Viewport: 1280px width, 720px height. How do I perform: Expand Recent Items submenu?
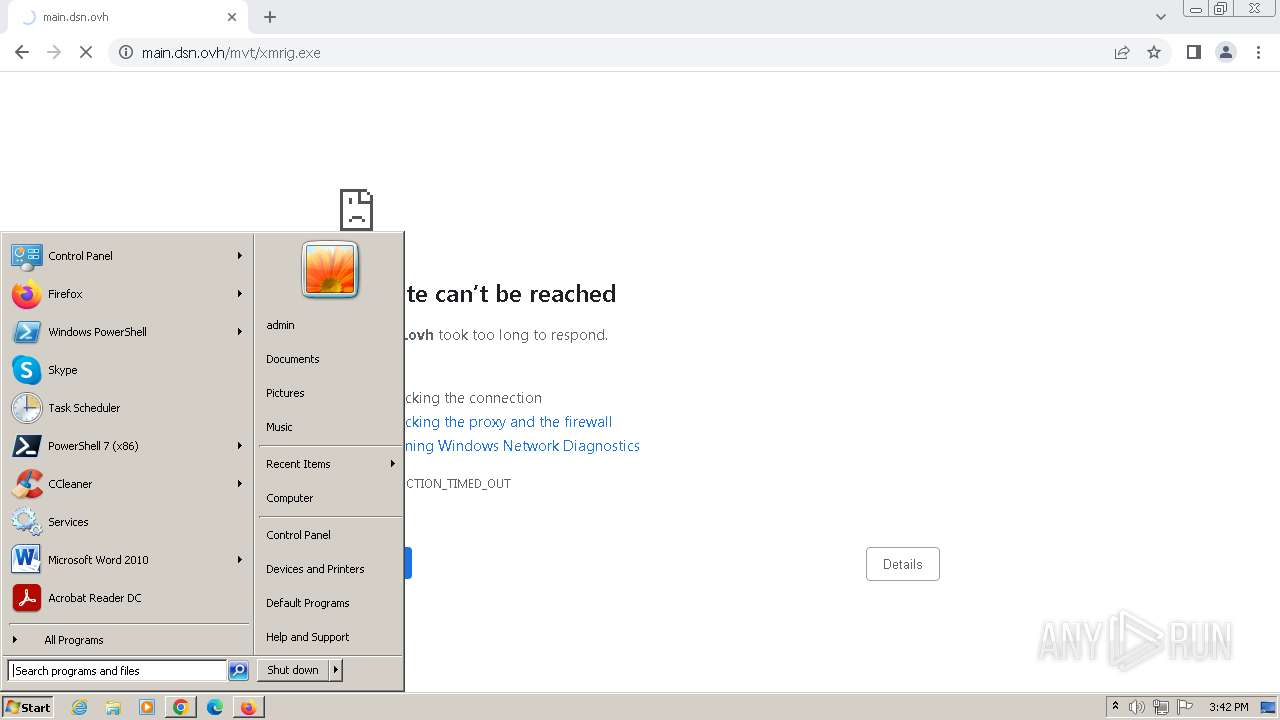[x=392, y=464]
